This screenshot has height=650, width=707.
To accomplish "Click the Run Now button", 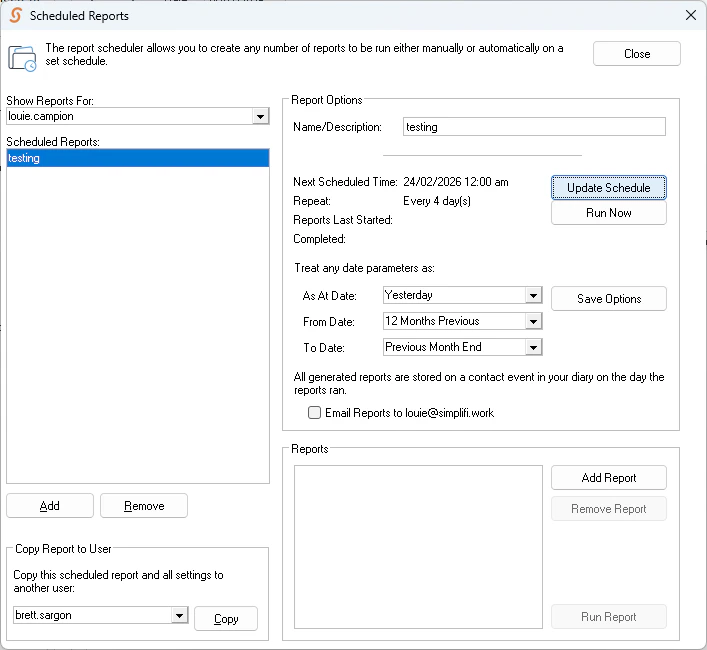I will pos(609,213).
